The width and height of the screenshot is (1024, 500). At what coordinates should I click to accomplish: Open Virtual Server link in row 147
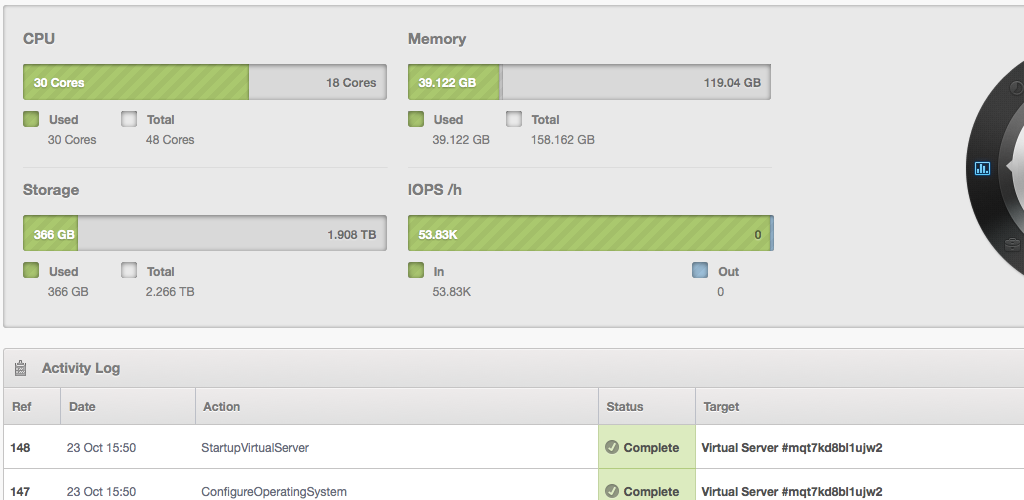792,492
